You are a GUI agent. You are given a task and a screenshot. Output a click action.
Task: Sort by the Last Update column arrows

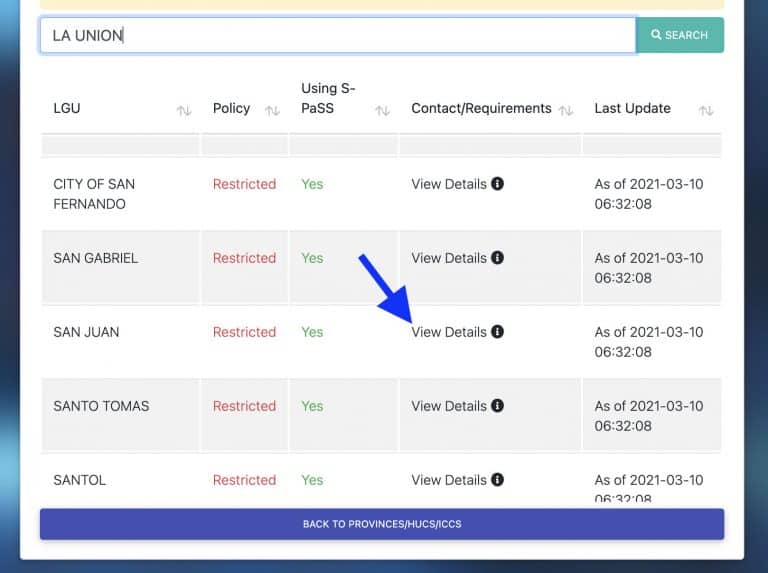706,110
